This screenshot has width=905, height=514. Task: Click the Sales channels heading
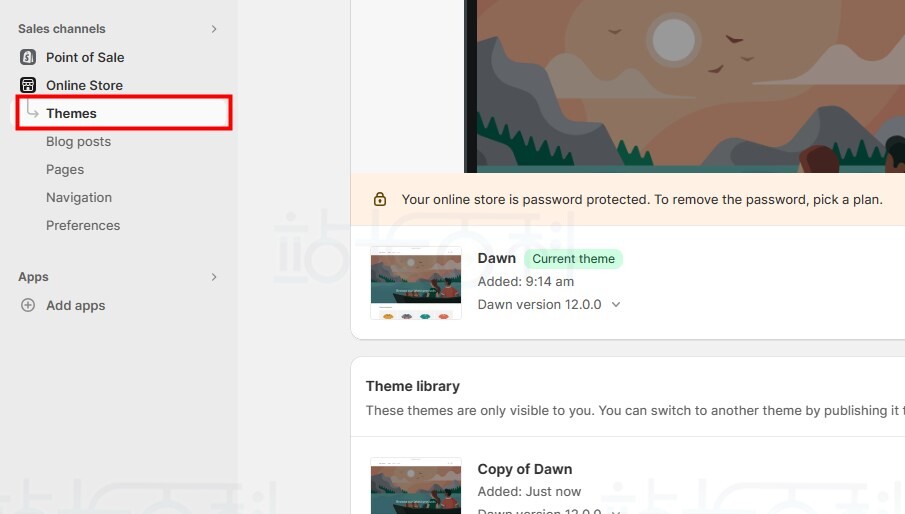(x=62, y=29)
